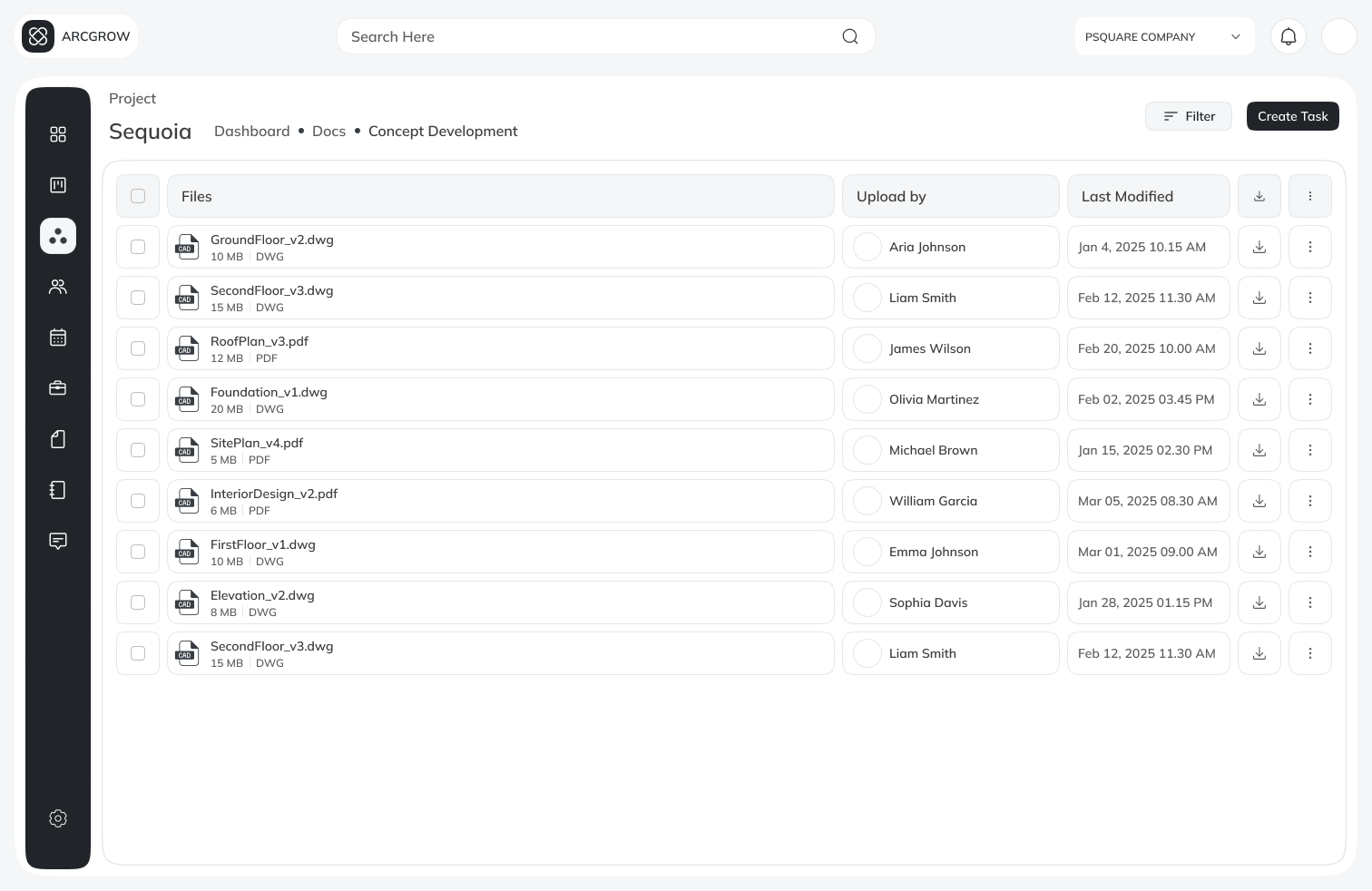Open the team members icon in sidebar
Image resolution: width=1372 pixels, height=891 pixels.
pyautogui.click(x=58, y=287)
